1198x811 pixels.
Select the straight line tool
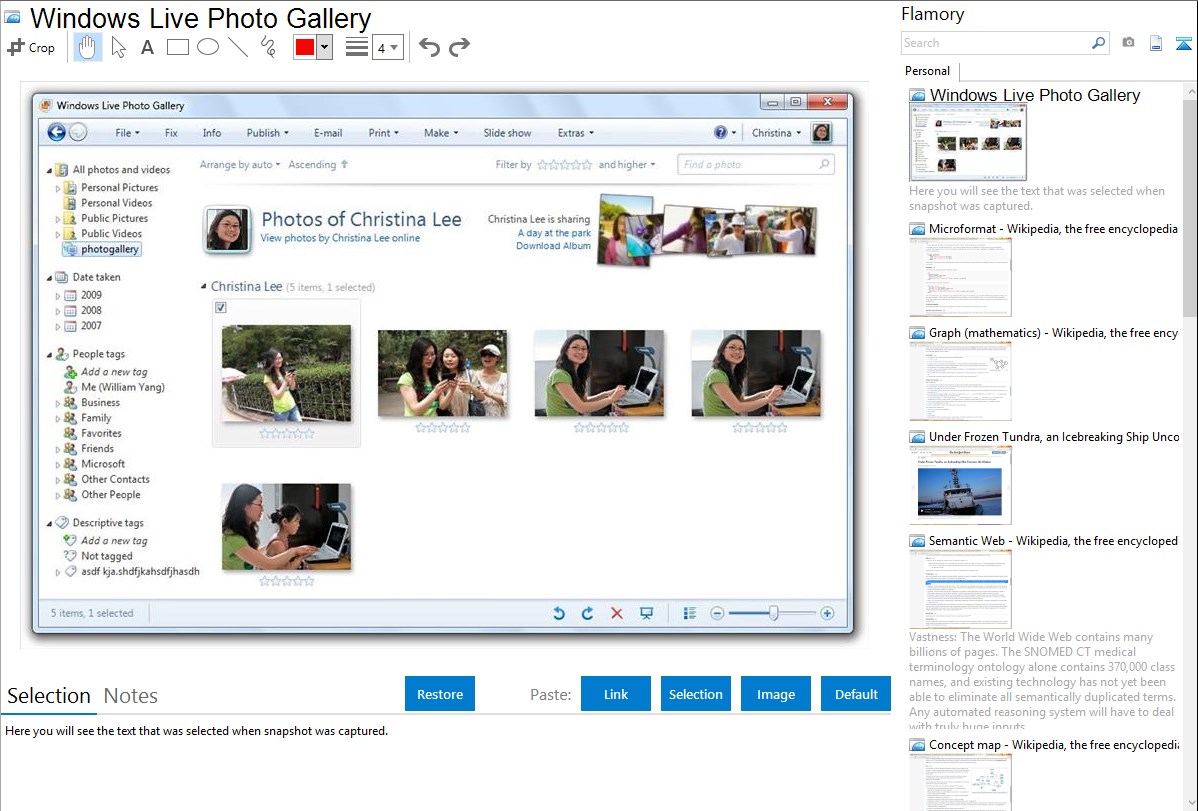click(x=238, y=47)
